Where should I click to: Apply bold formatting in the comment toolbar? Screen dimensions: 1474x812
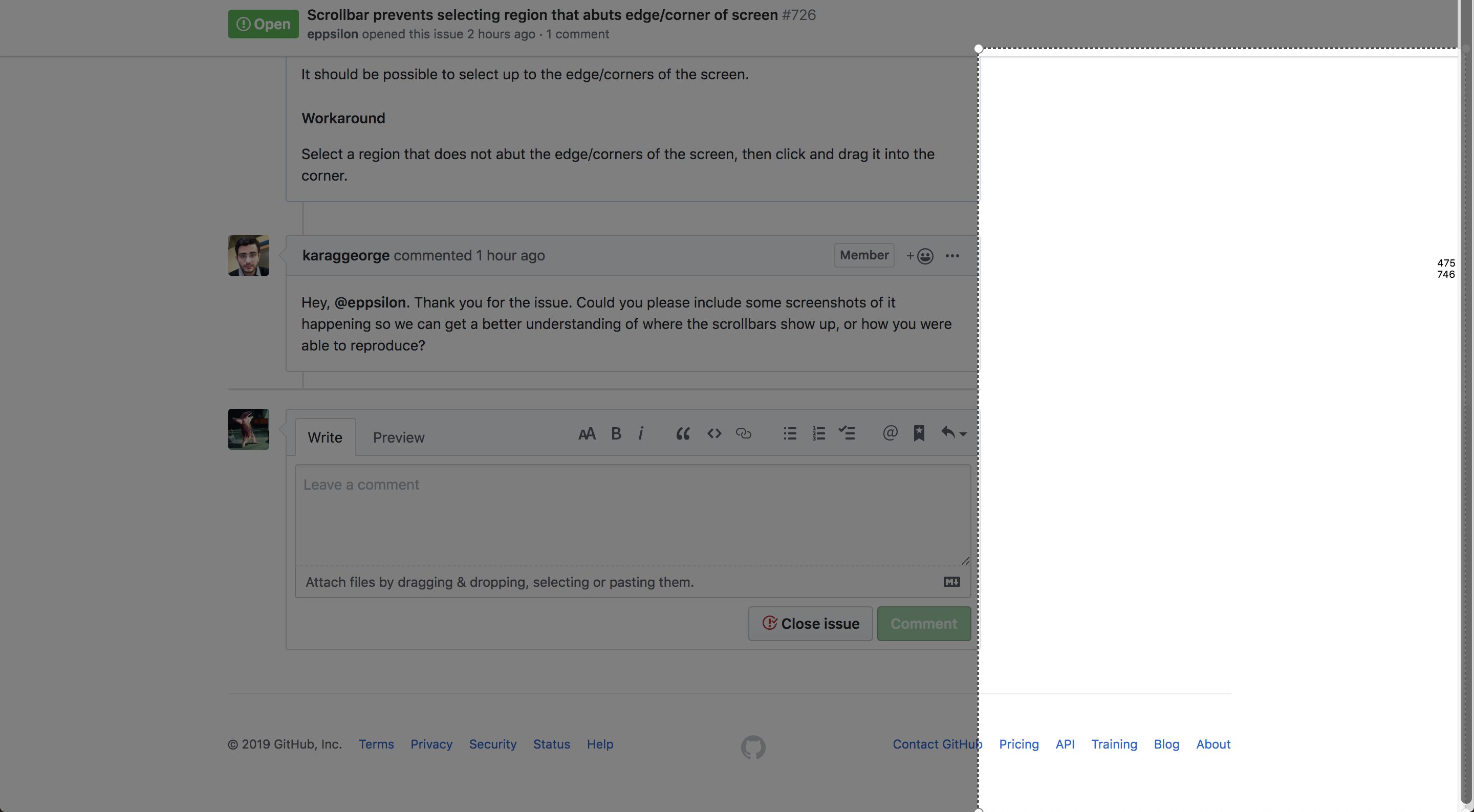click(615, 433)
